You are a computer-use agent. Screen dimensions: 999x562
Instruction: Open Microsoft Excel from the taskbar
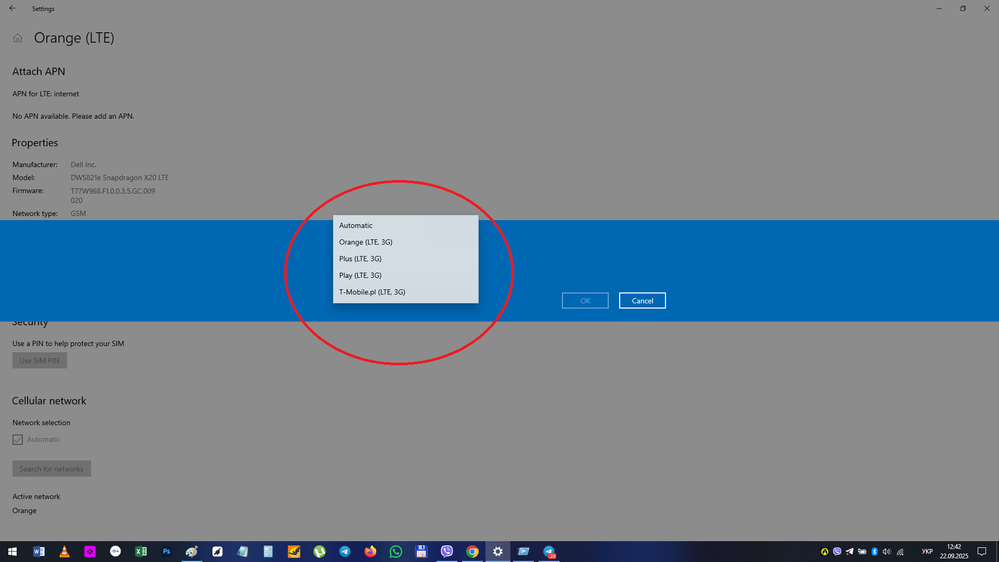click(x=141, y=552)
